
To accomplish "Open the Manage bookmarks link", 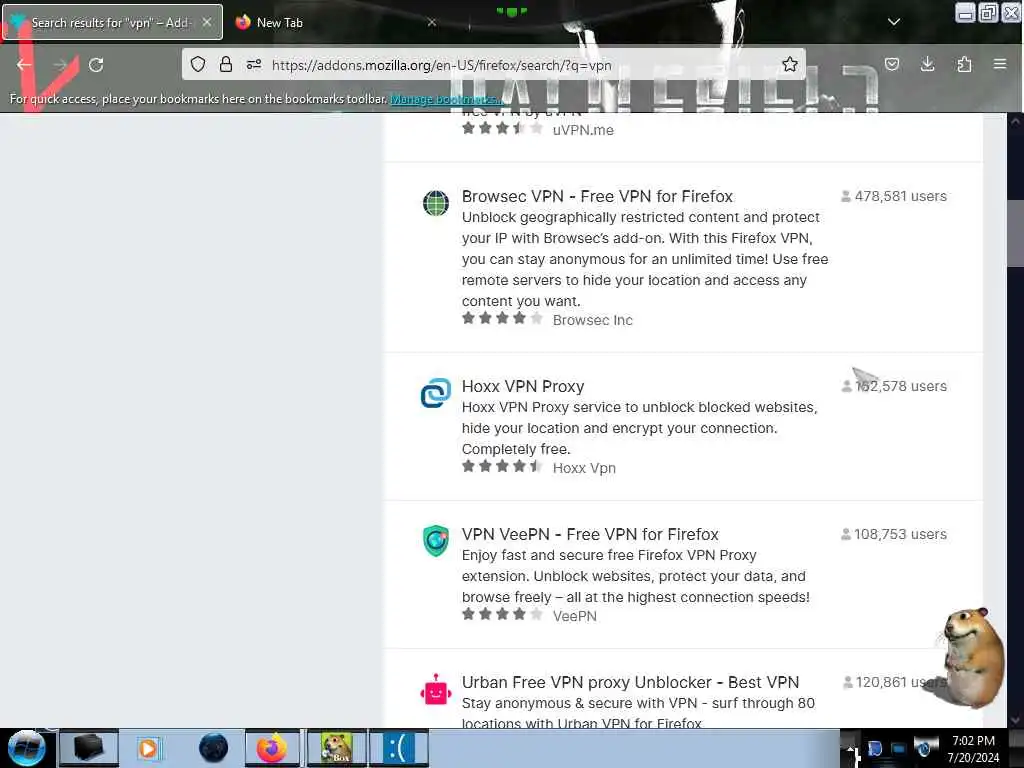I will tap(447, 99).
